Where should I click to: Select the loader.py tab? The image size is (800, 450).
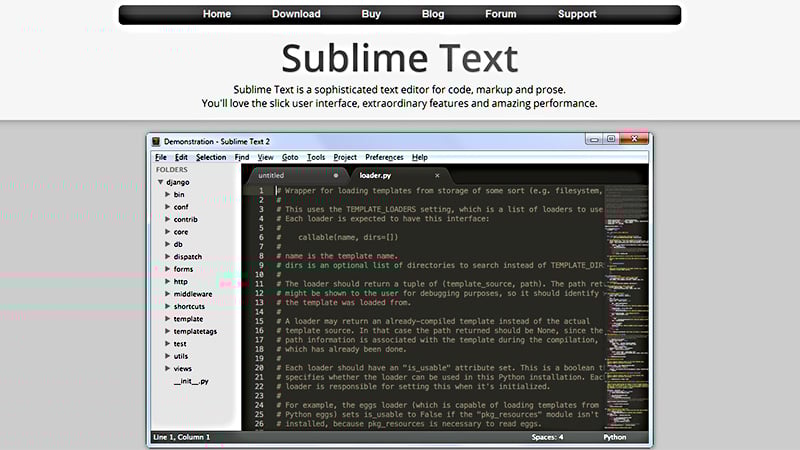(377, 175)
